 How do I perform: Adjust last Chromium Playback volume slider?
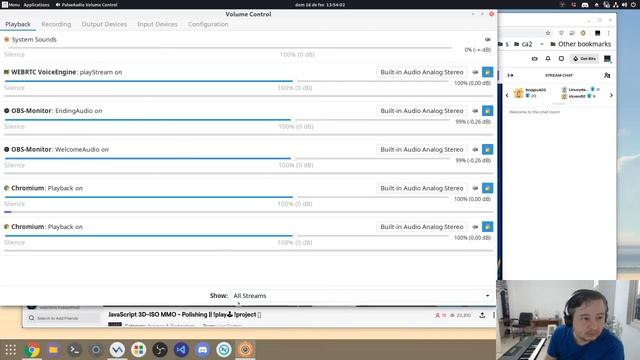click(227, 236)
